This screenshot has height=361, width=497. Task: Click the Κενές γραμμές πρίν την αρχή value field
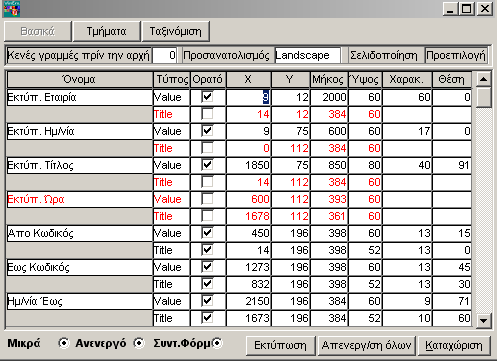(165, 55)
